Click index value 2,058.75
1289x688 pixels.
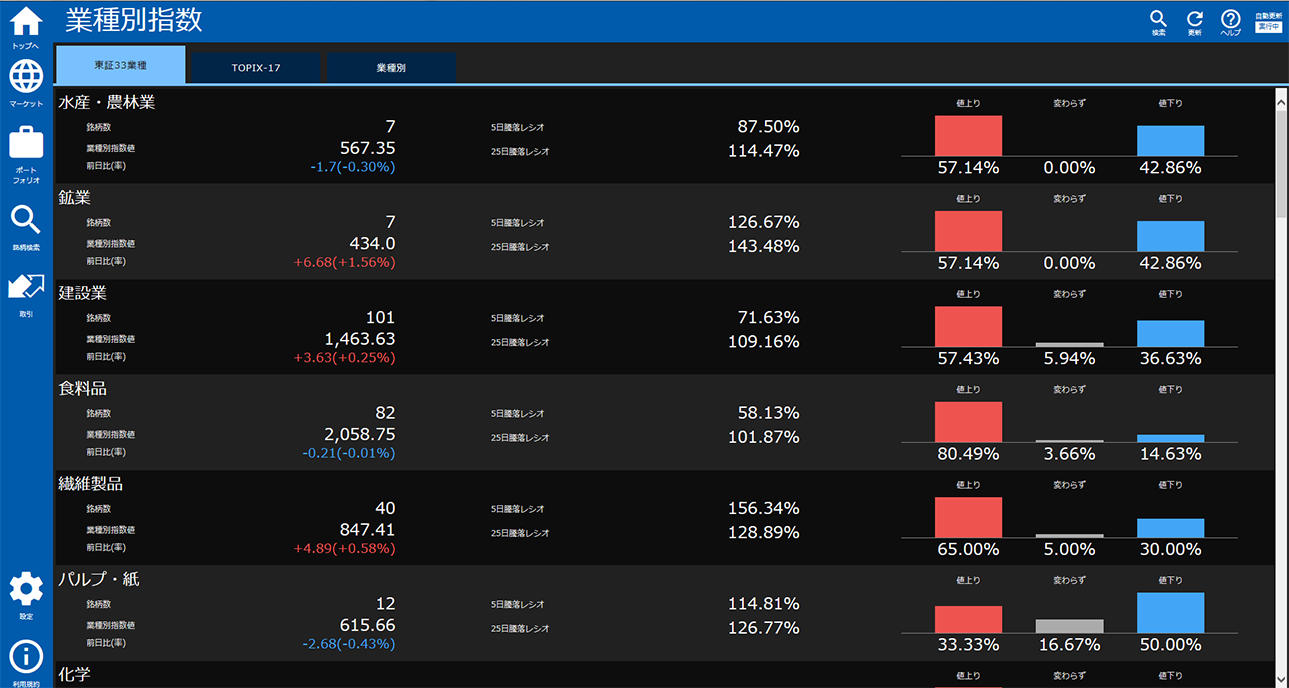click(x=360, y=434)
